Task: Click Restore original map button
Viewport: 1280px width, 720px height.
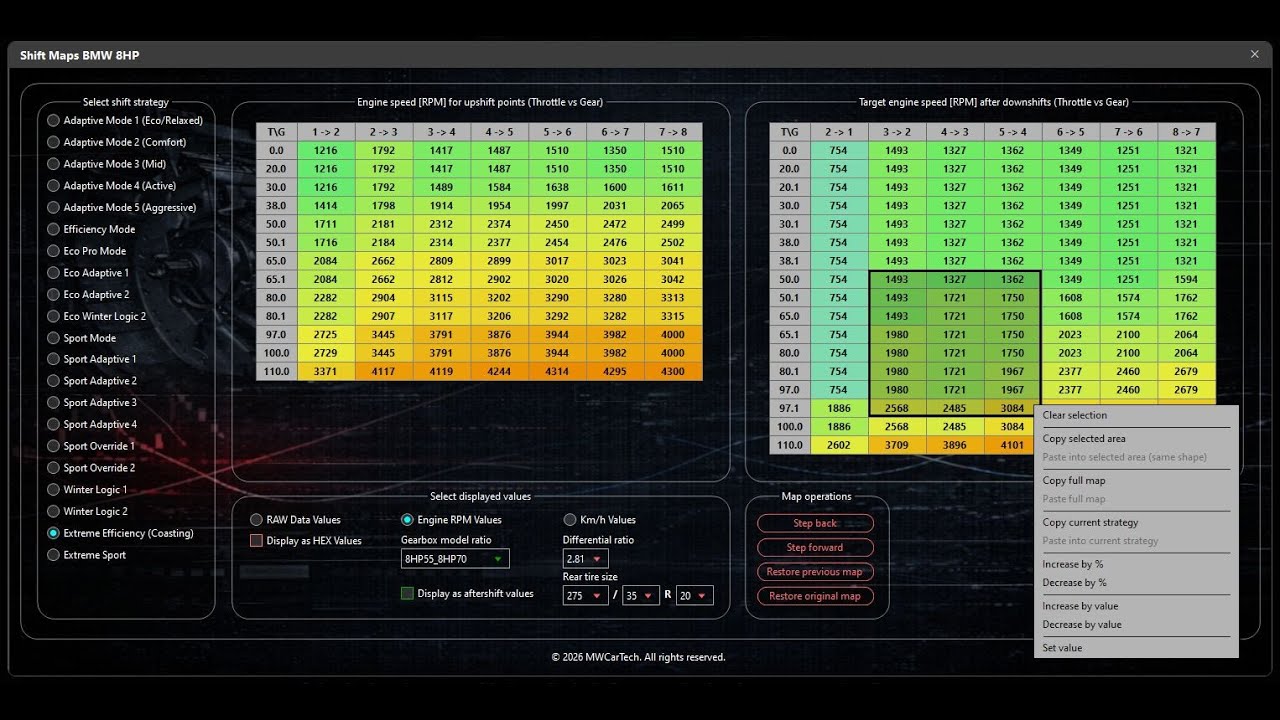Action: click(x=815, y=596)
